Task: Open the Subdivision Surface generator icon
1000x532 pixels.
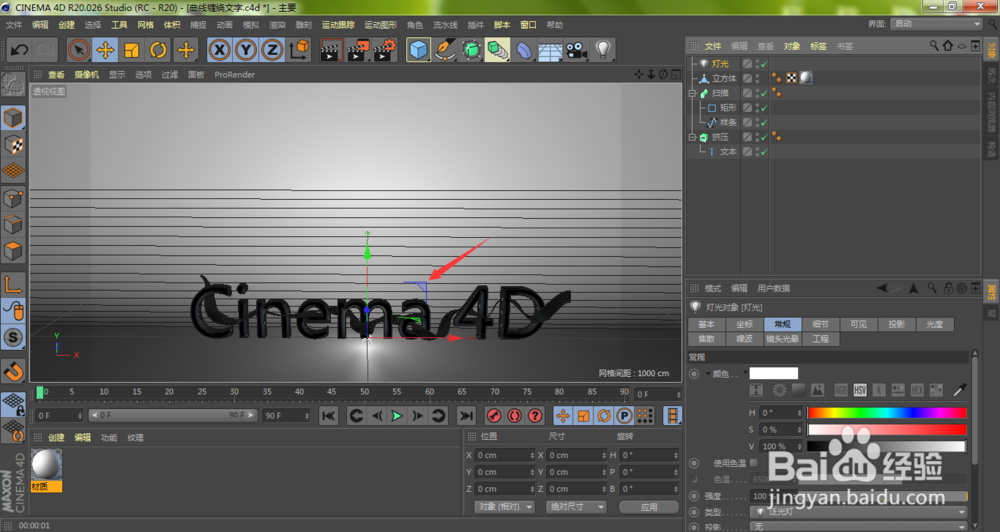Action: (471, 50)
